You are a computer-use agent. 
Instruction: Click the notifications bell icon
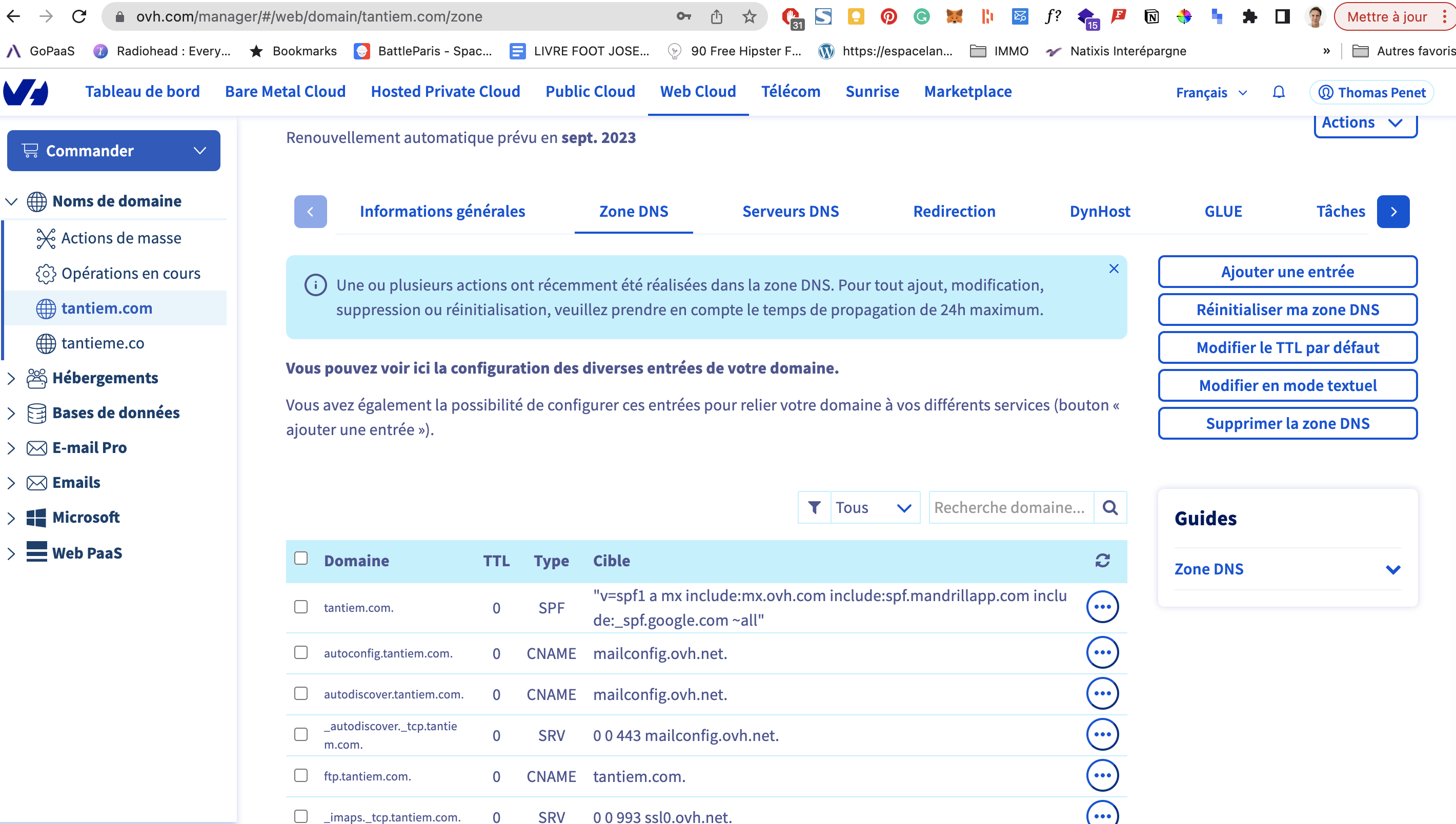(x=1278, y=92)
